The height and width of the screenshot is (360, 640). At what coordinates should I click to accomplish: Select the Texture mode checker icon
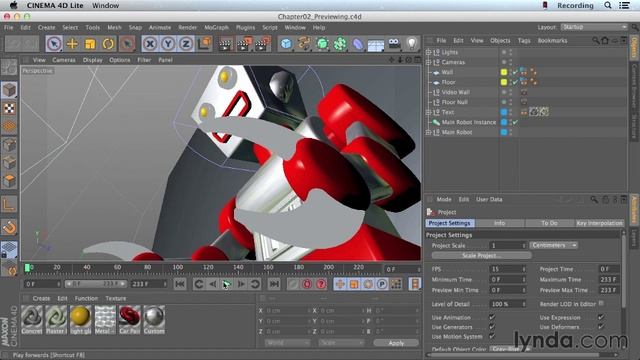coord(9,108)
